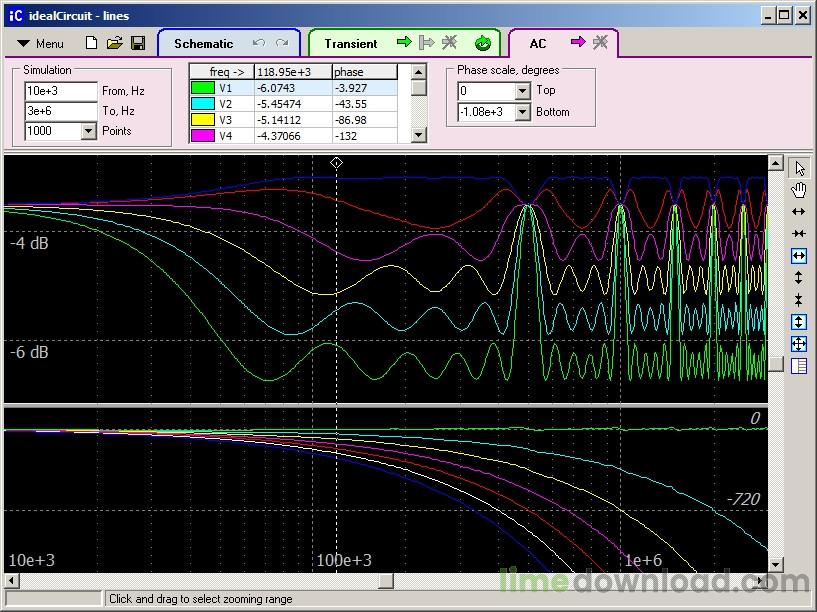Click the value -5.14112 in V3 row
The width and height of the screenshot is (817, 612).
coord(279,120)
